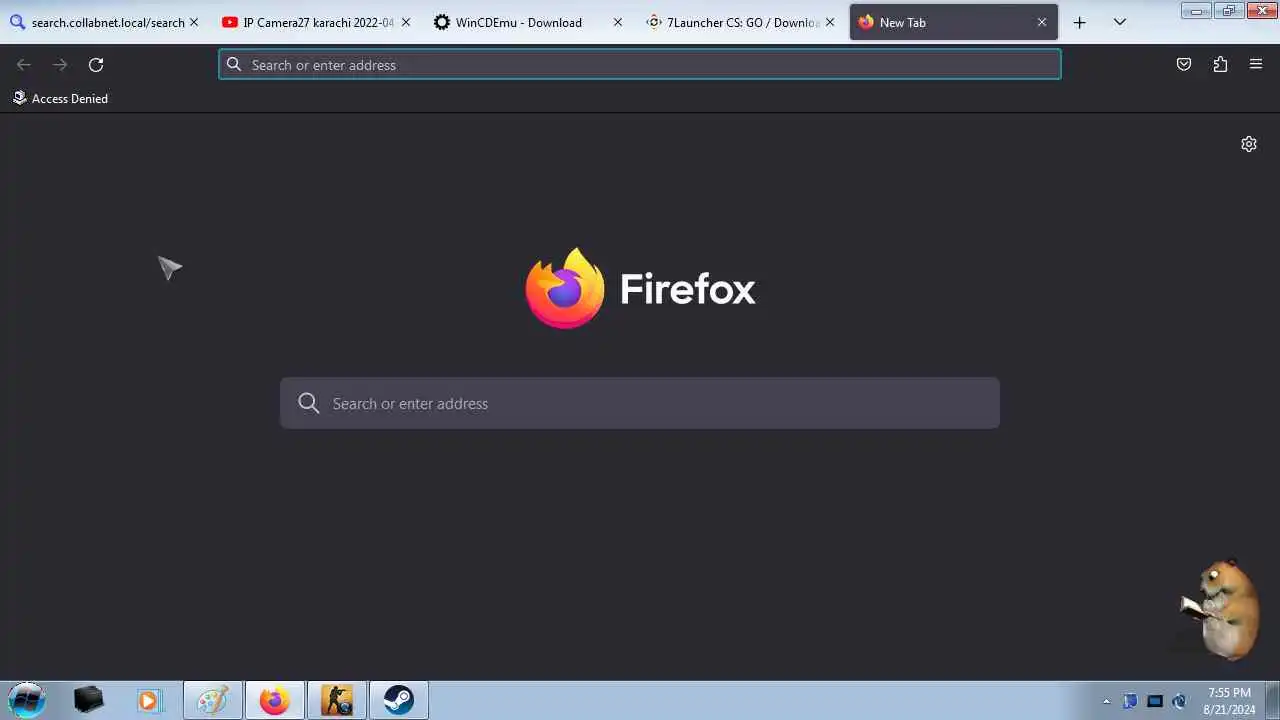This screenshot has height=720, width=1280.
Task: Select the New Tab tab
Action: point(953,22)
